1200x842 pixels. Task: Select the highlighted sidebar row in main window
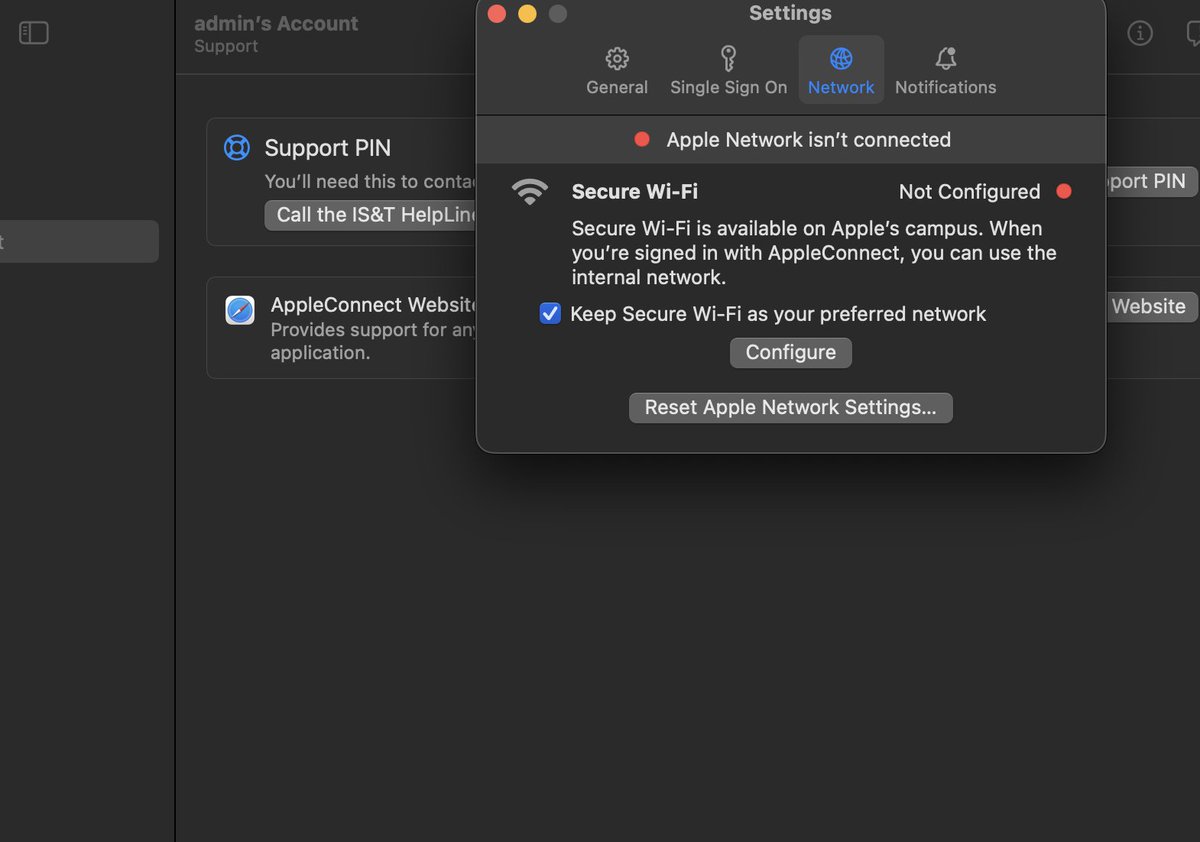pyautogui.click(x=79, y=241)
